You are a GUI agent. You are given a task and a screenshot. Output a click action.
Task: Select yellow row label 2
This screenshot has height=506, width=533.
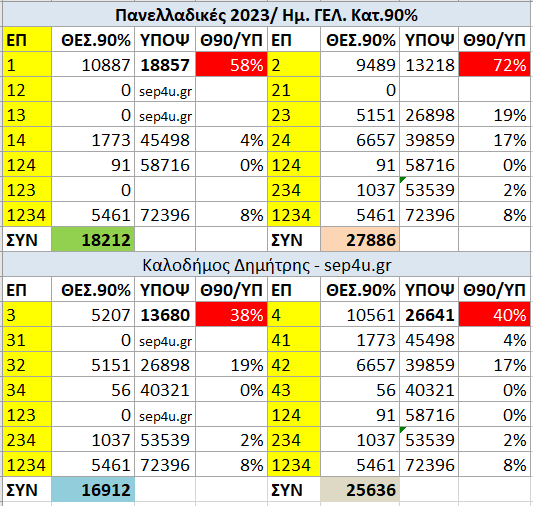pyautogui.click(x=294, y=65)
